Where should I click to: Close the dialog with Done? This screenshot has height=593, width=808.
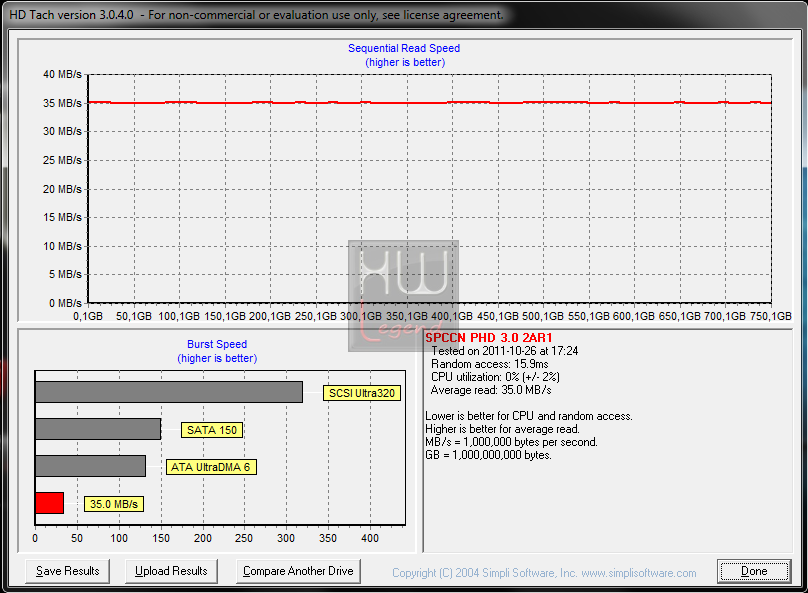point(754,571)
